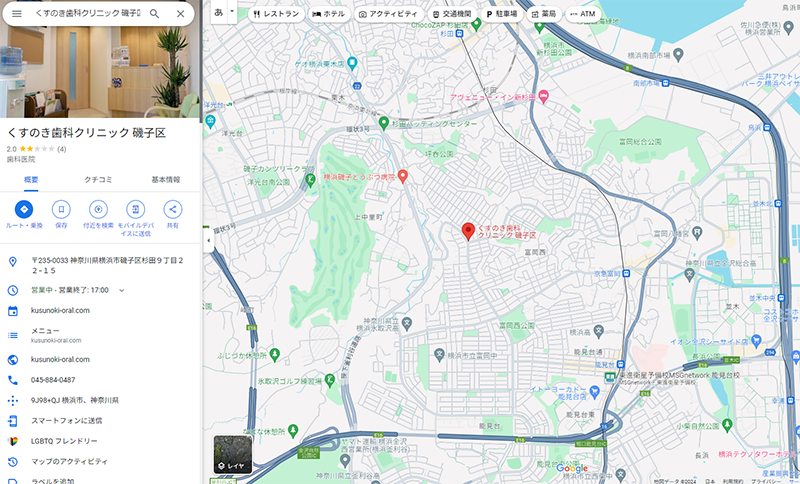Collapse the side panel arrow

coord(208,240)
